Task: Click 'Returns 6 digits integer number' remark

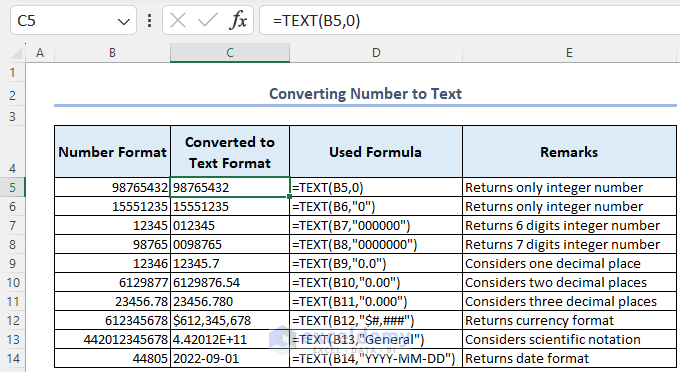Action: 569,225
